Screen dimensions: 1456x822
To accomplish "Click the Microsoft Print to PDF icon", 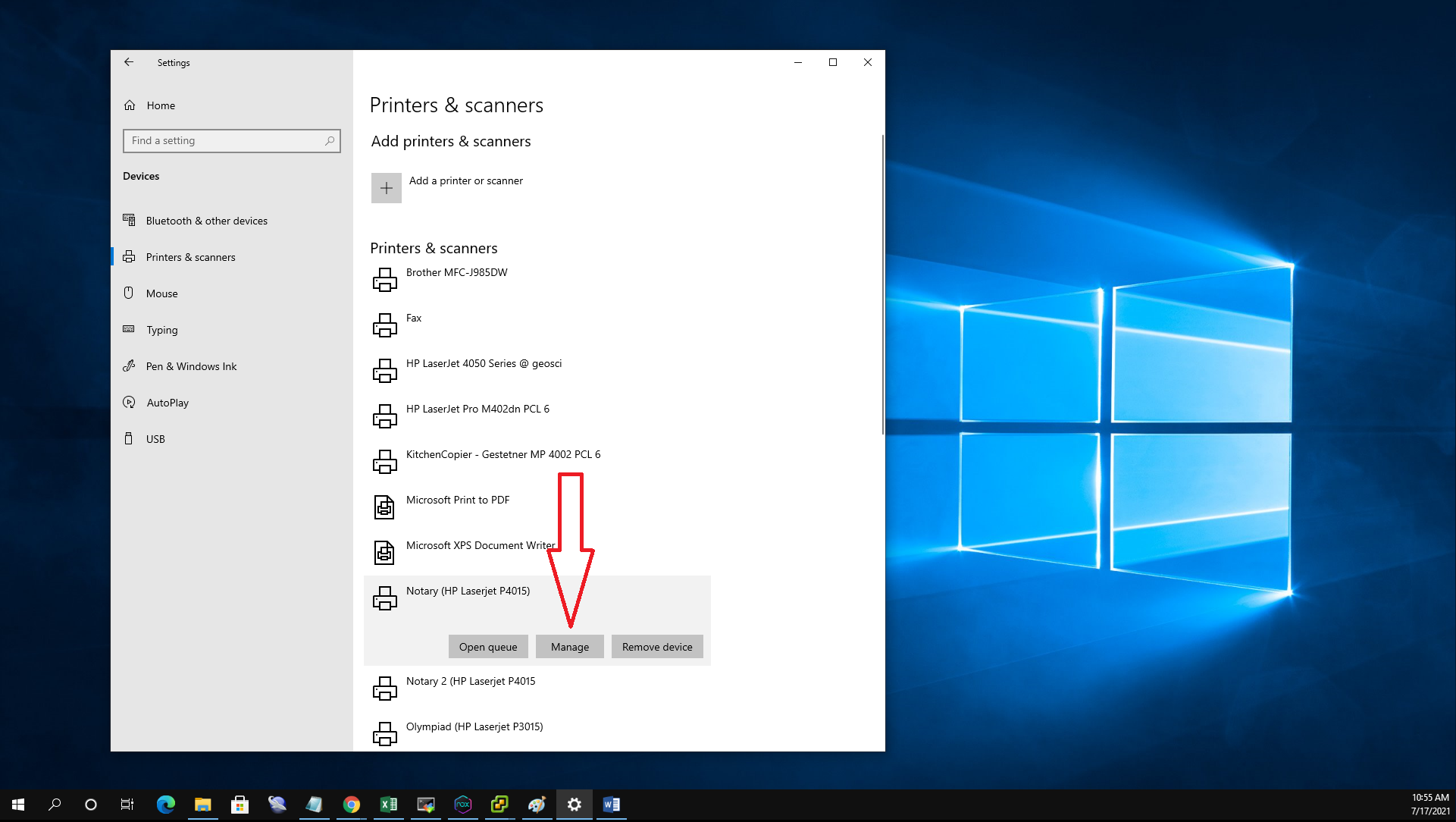I will [384, 507].
